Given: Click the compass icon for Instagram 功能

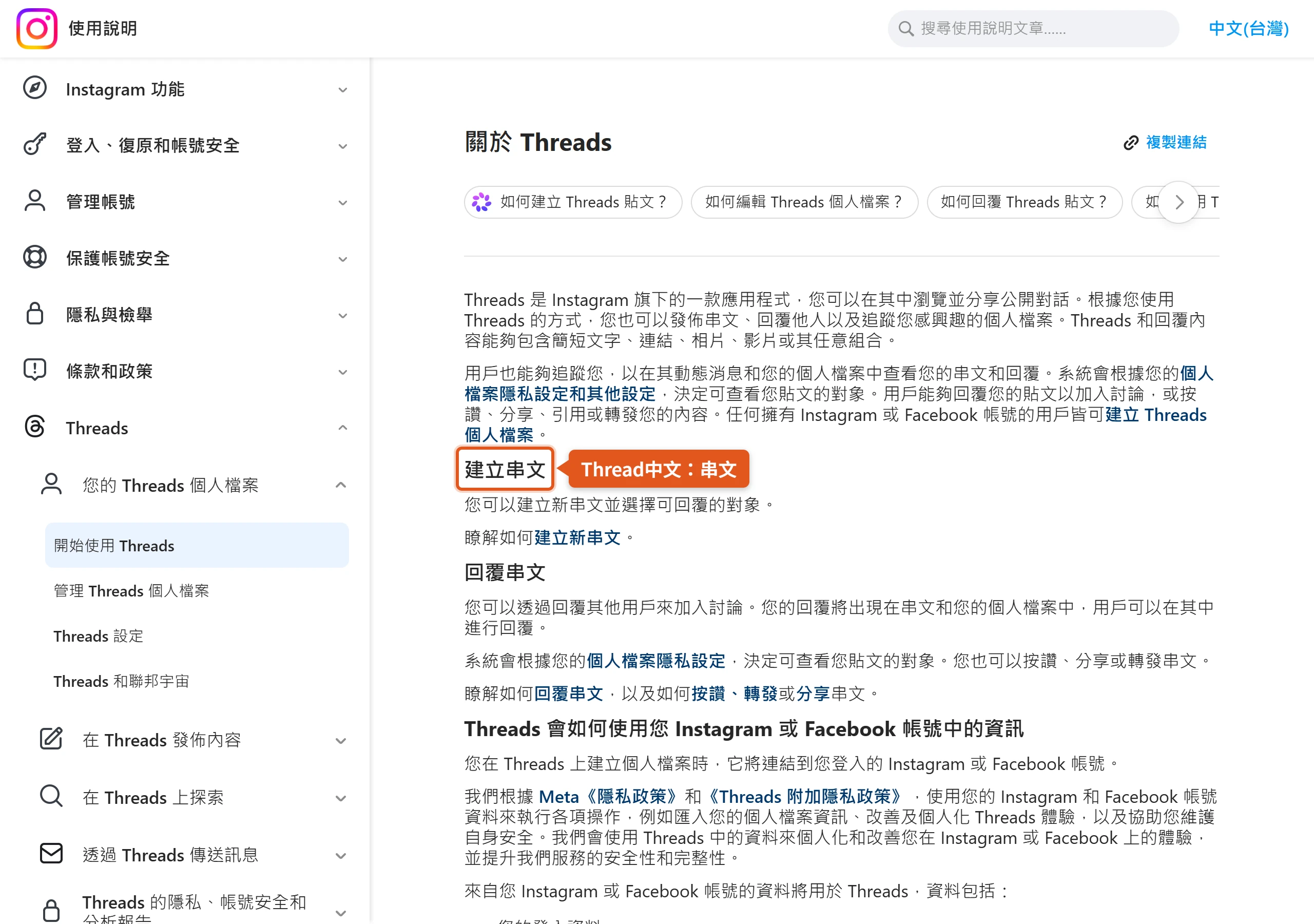Looking at the screenshot, I should [x=35, y=88].
